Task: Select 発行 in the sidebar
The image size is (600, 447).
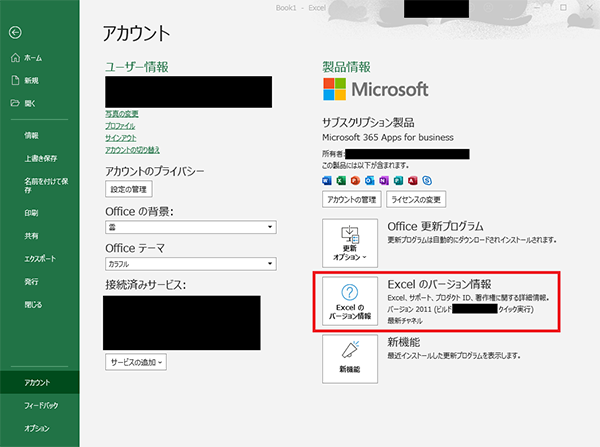Action: point(31,282)
